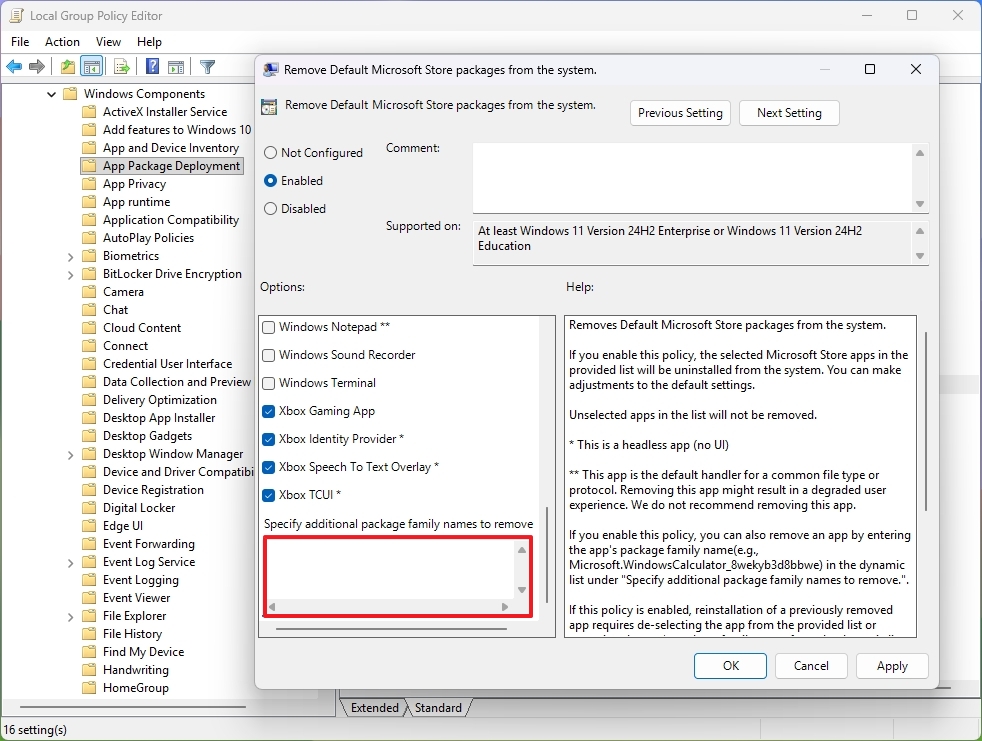Screen dimensions: 982x741
Task: Click the Back arrow toolbar icon
Action: (14, 66)
